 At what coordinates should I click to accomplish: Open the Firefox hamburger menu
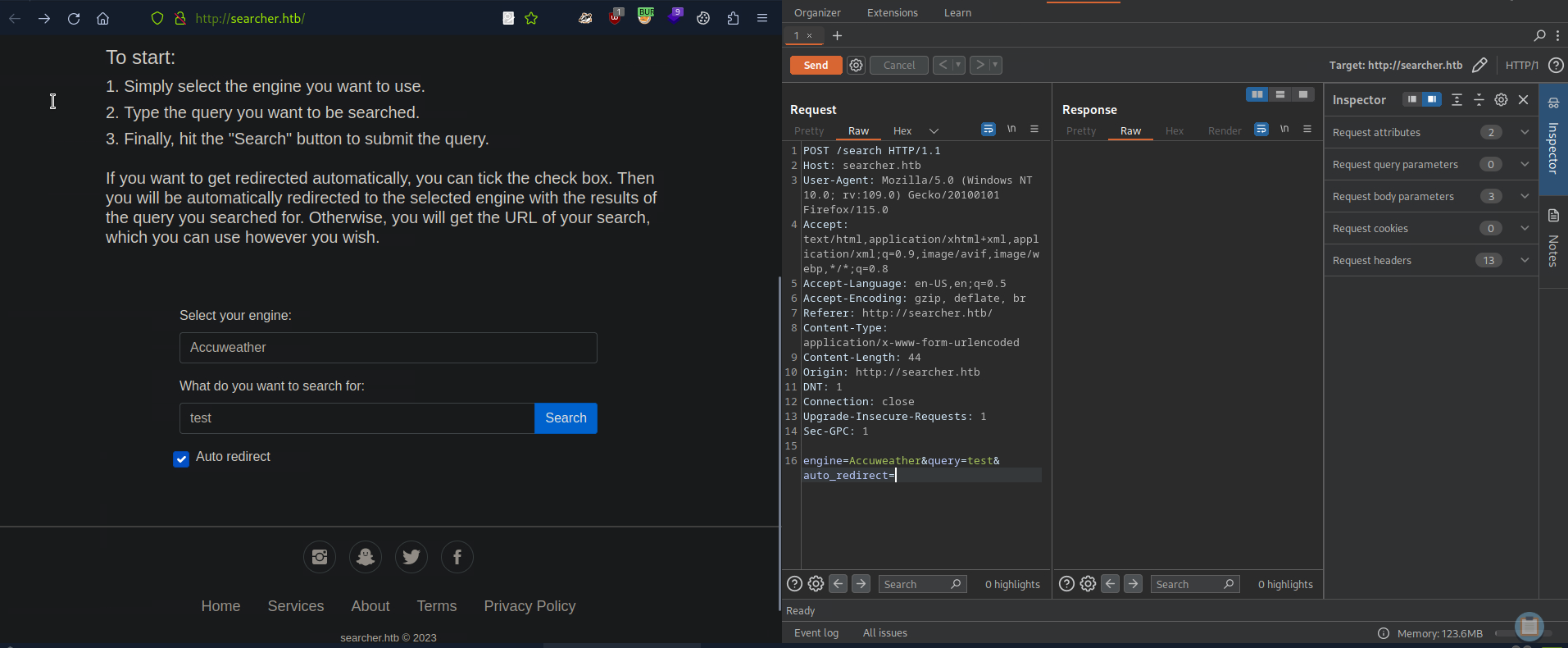click(x=762, y=18)
